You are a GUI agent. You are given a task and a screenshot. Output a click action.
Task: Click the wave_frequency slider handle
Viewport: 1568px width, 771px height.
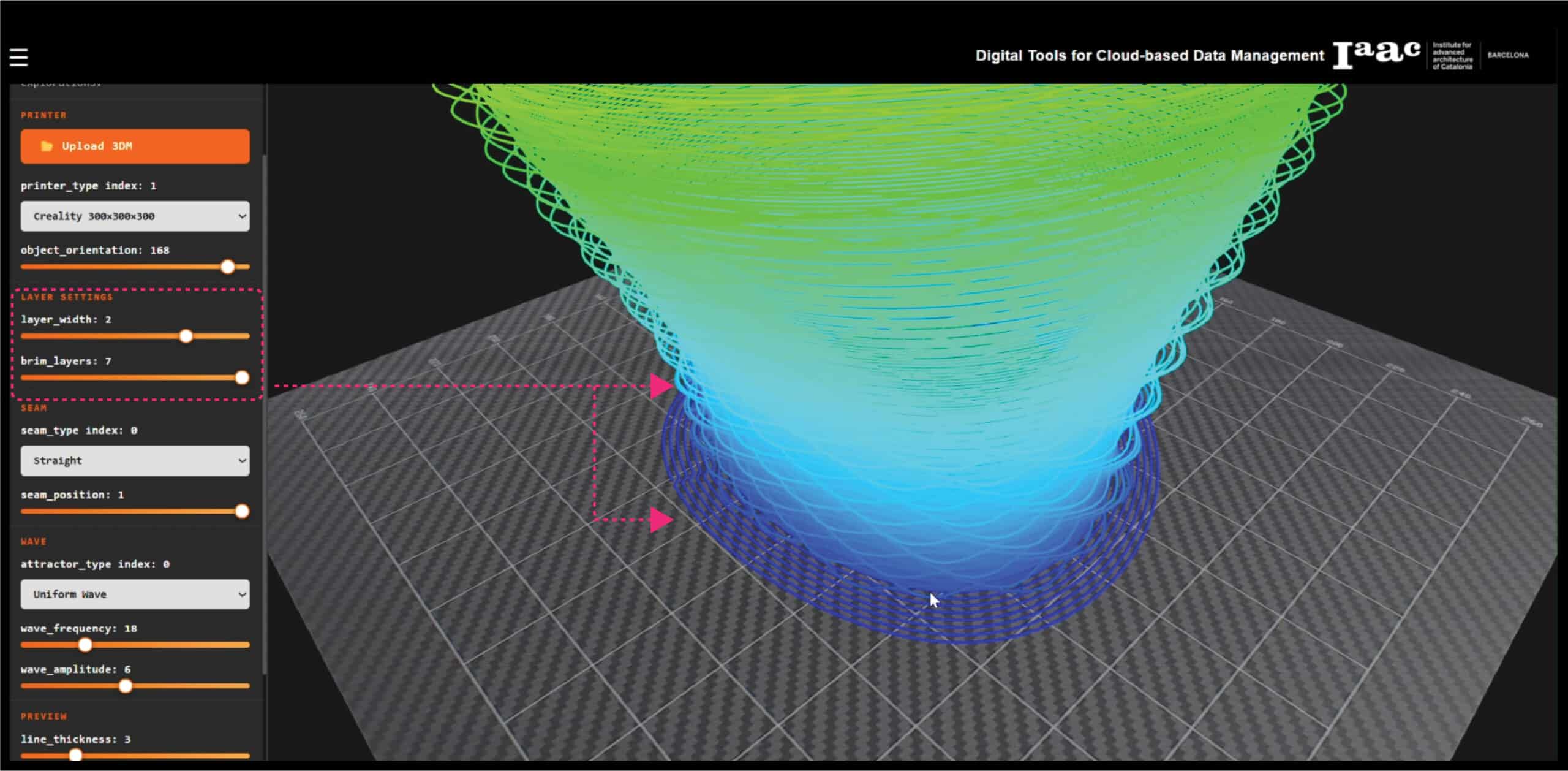[85, 645]
